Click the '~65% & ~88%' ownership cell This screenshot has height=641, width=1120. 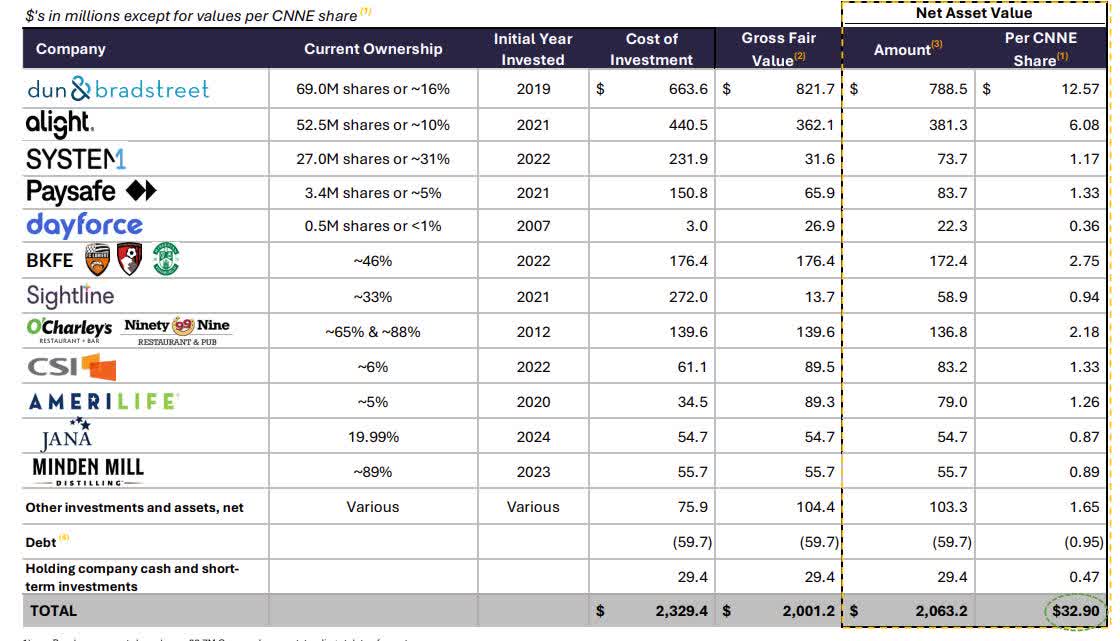[373, 332]
